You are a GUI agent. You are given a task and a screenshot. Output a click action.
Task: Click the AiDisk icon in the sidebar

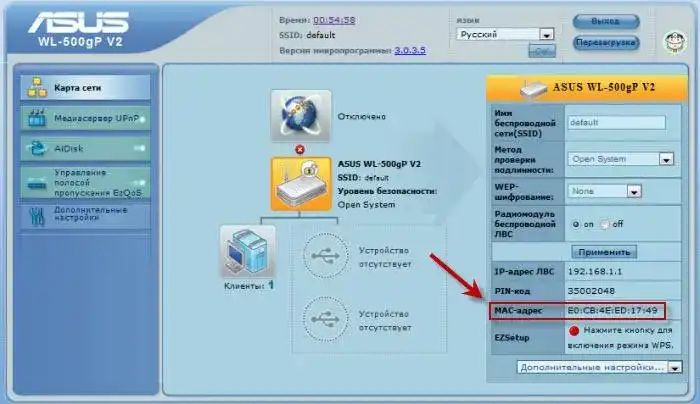(x=37, y=148)
